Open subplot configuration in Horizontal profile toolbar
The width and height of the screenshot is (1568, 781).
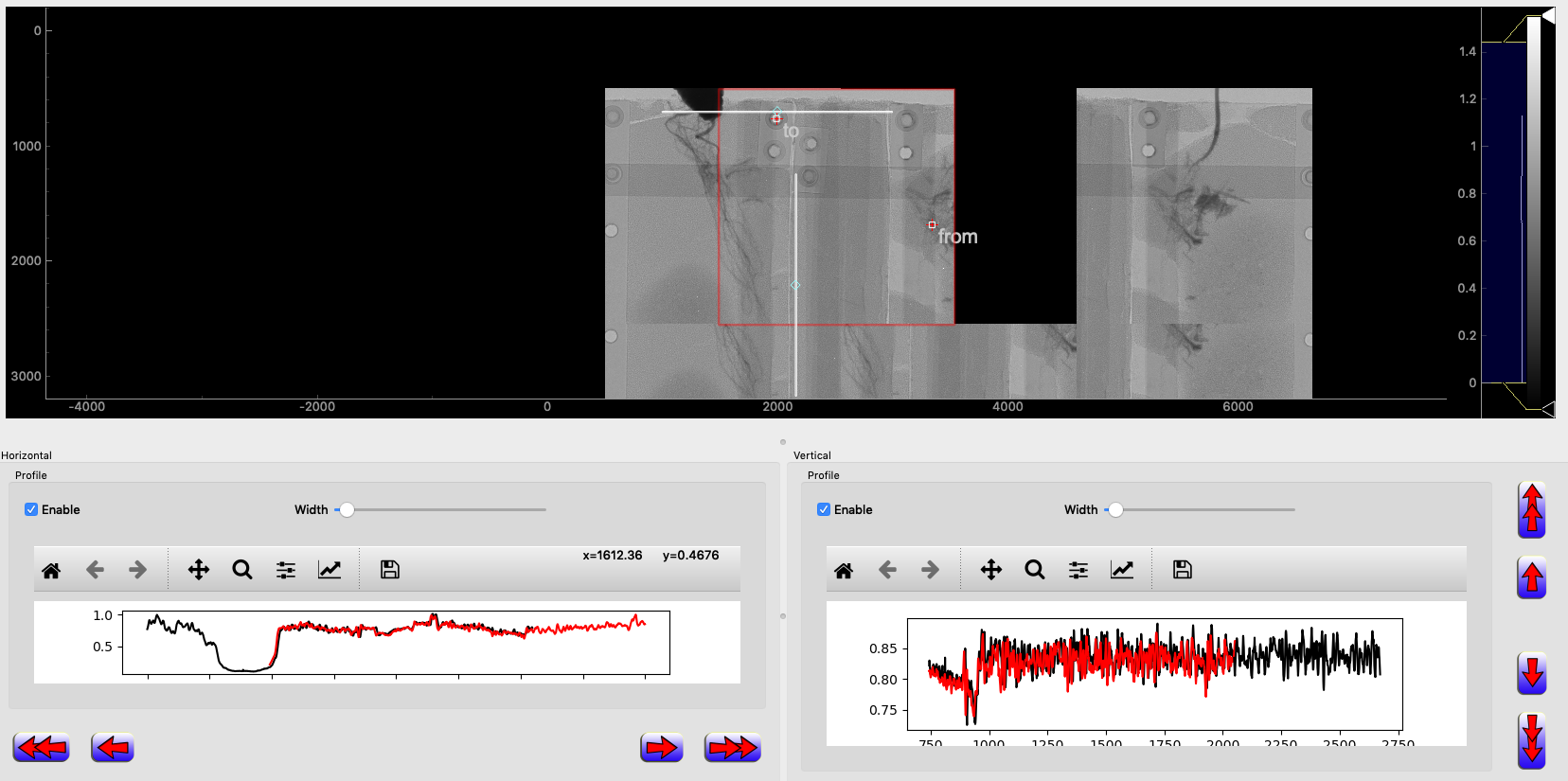286,570
